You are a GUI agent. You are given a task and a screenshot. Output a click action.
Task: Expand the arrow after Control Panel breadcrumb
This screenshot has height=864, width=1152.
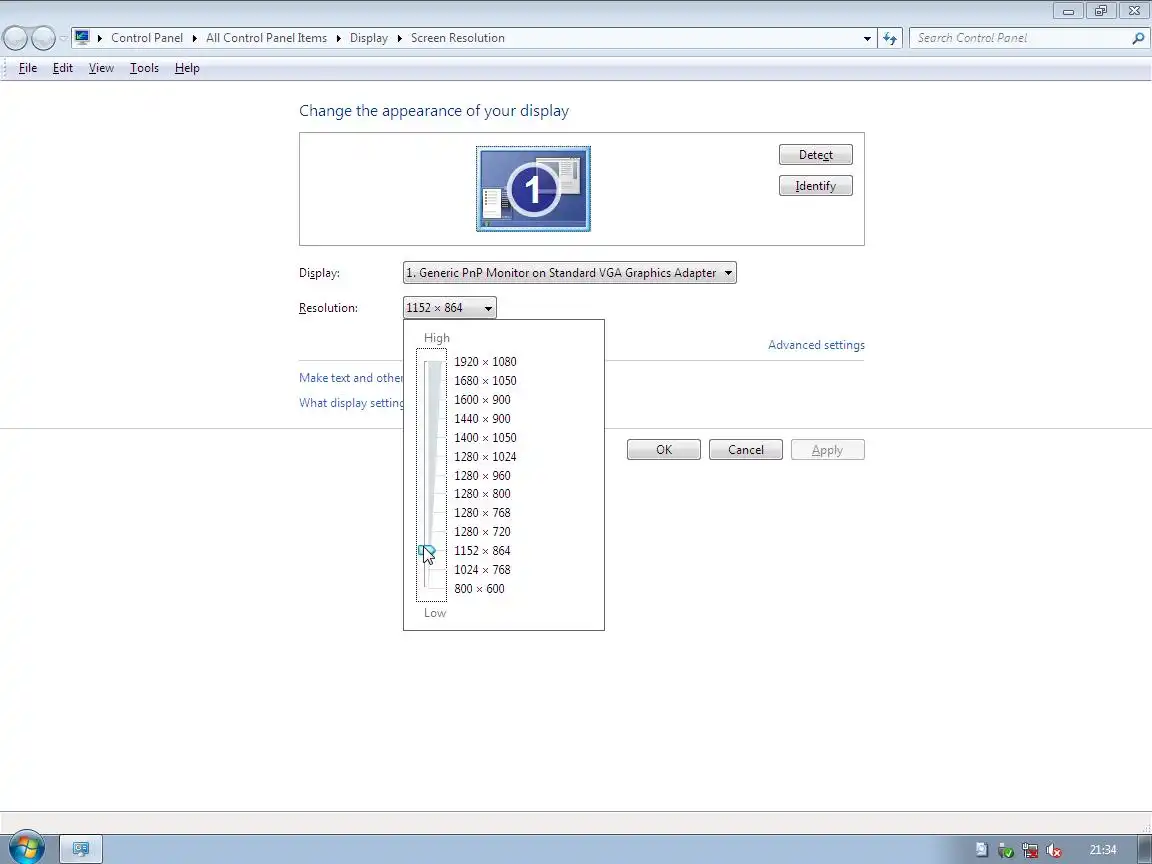coord(195,38)
